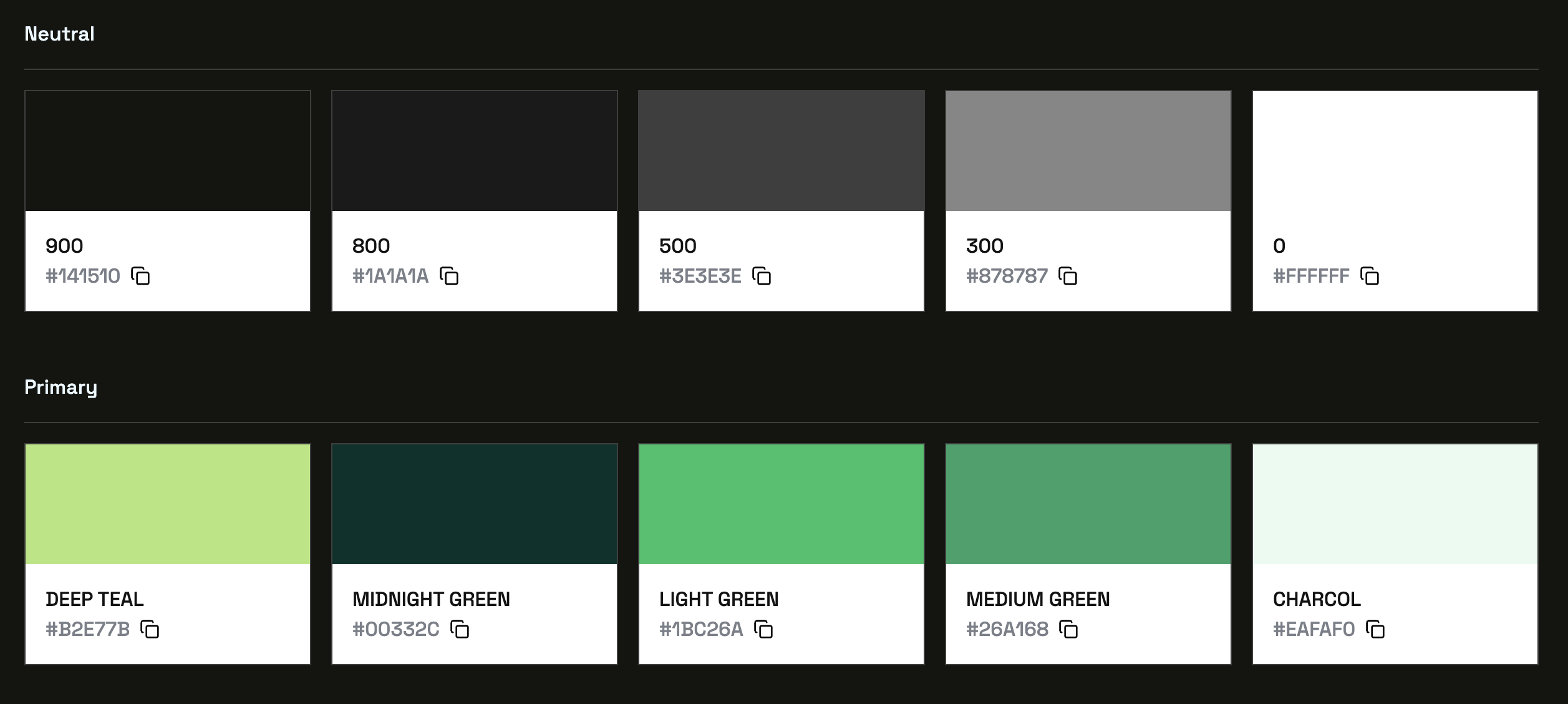The width and height of the screenshot is (1568, 704).
Task: Copy Medium Green #26A168 via icon
Action: [x=1068, y=629]
